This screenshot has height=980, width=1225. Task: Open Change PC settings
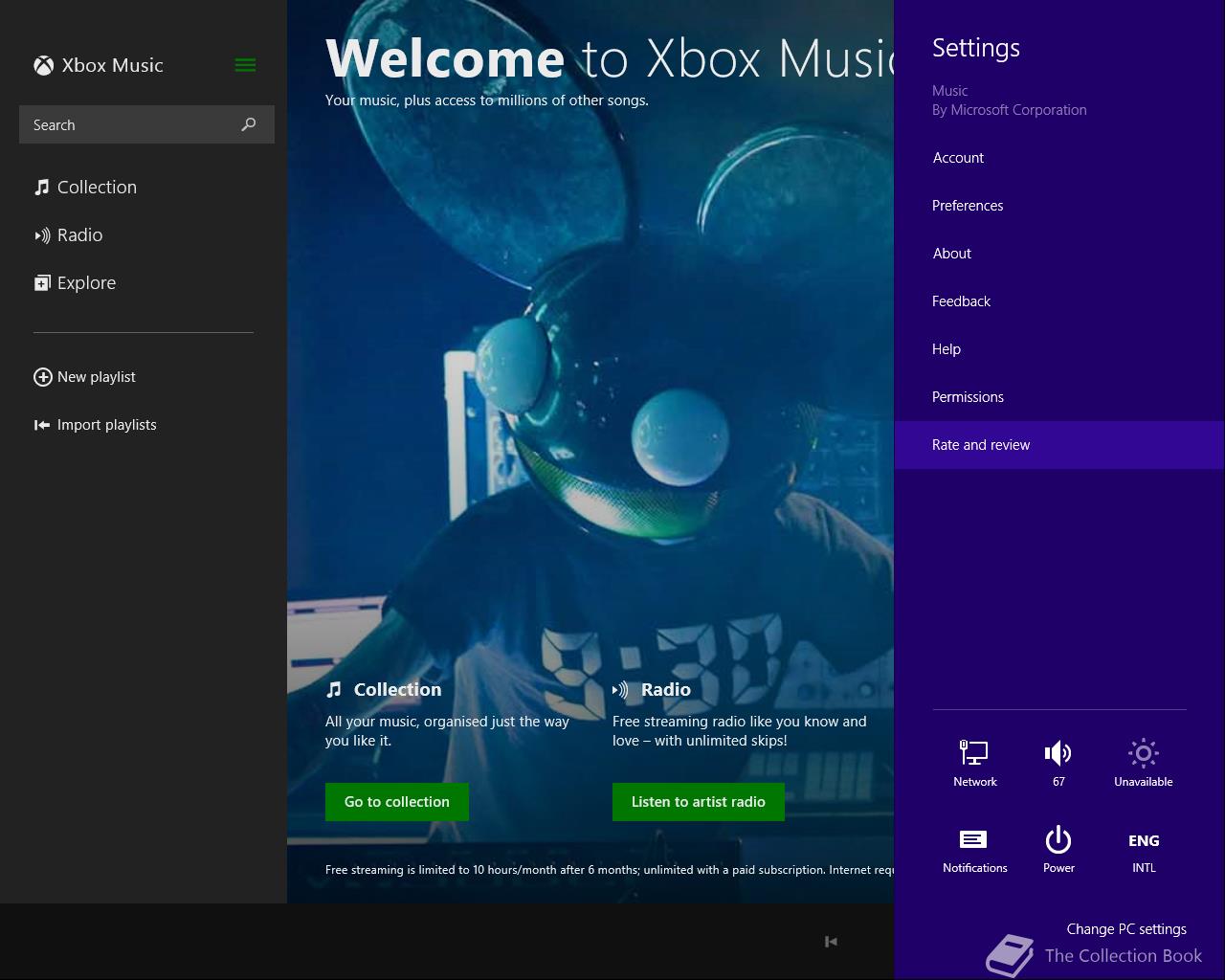[x=1126, y=929]
